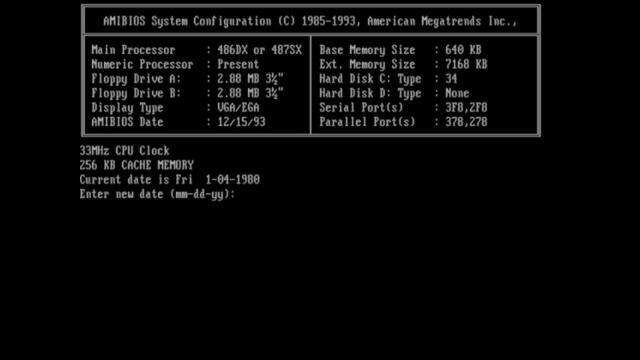Click the 'Numeric Processor' label

142,64
